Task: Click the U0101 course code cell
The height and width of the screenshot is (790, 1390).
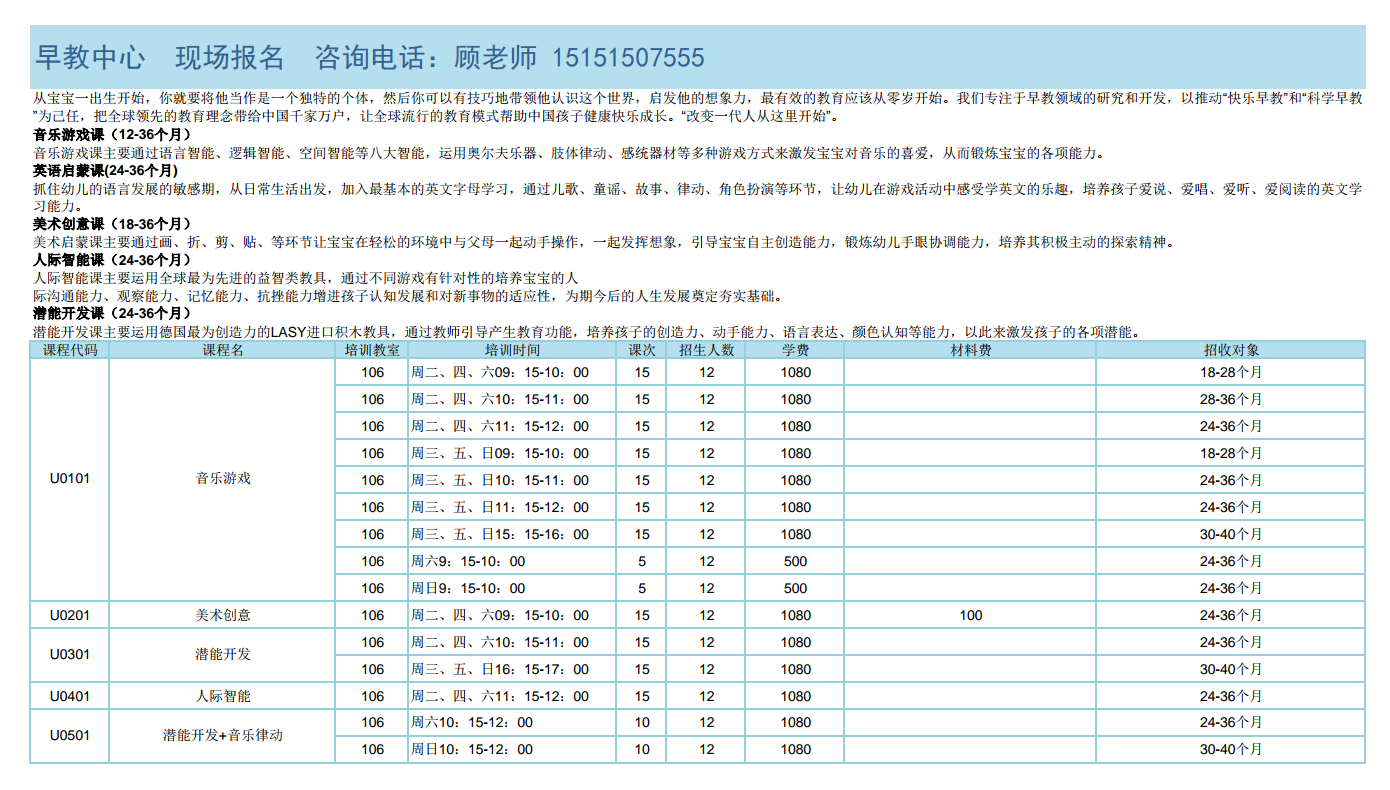Action: click(x=70, y=479)
